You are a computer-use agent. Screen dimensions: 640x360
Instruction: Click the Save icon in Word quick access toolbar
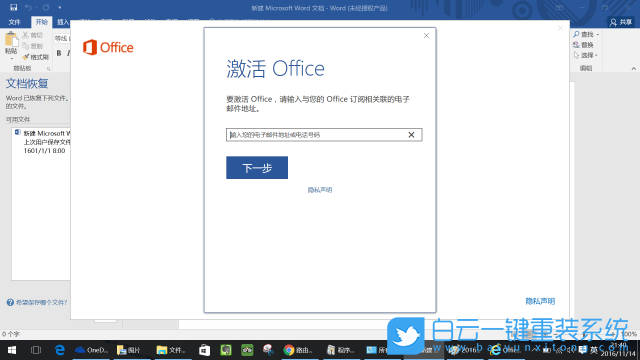pos(13,7)
